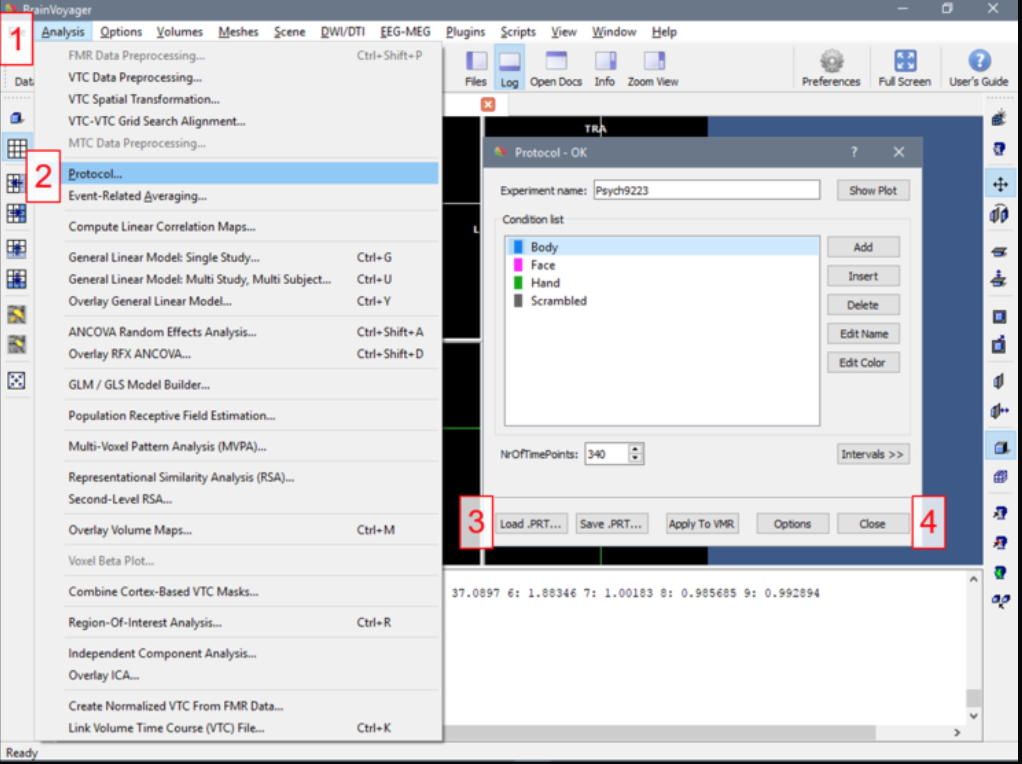Click the Protocol dialog help question mark
Viewport: 1022px width, 764px height.
[x=854, y=152]
